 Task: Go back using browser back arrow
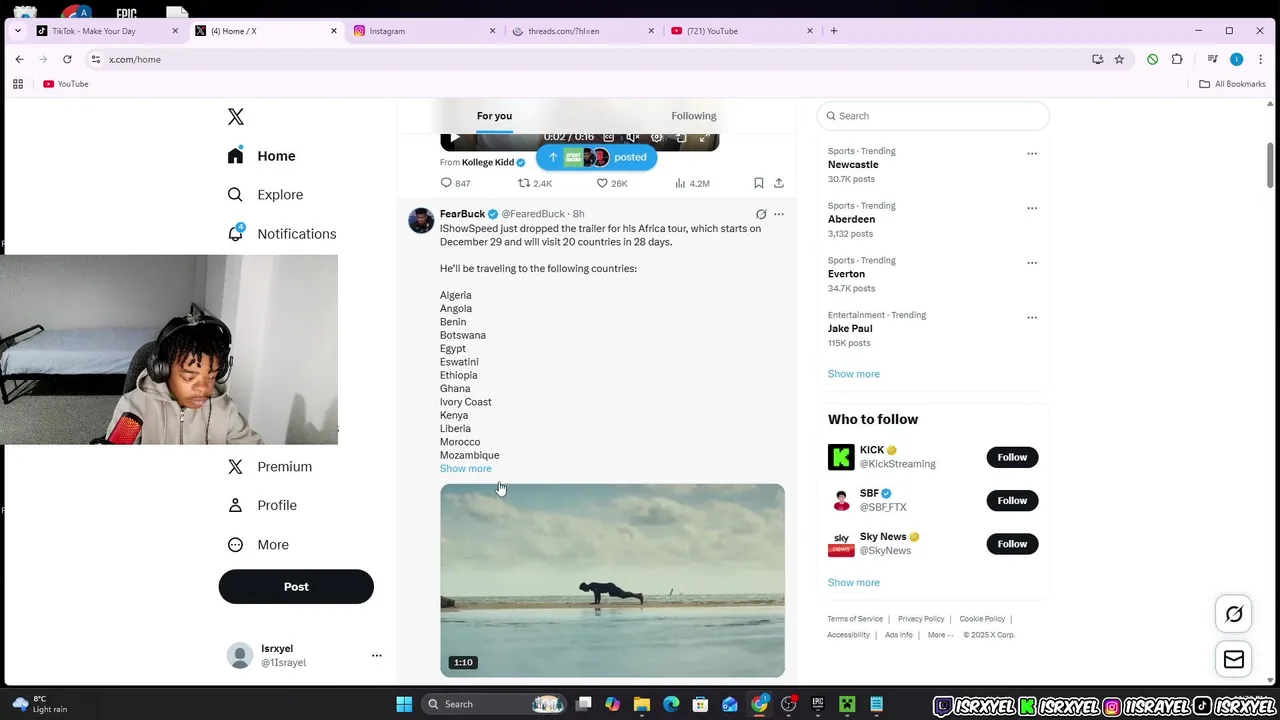pos(19,59)
